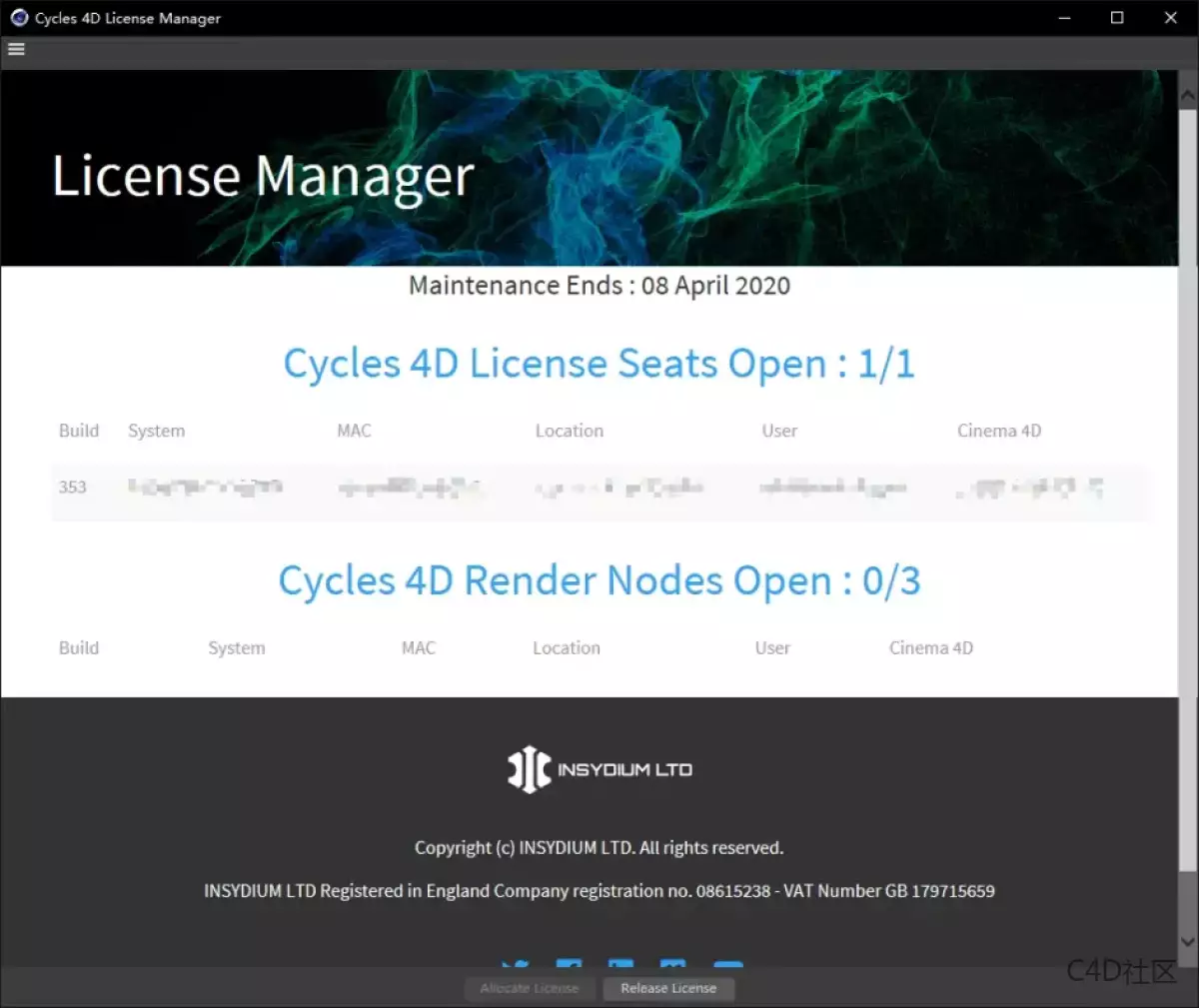Click the MAC column header
Viewport: 1199px width, 1008px height.
pos(355,431)
